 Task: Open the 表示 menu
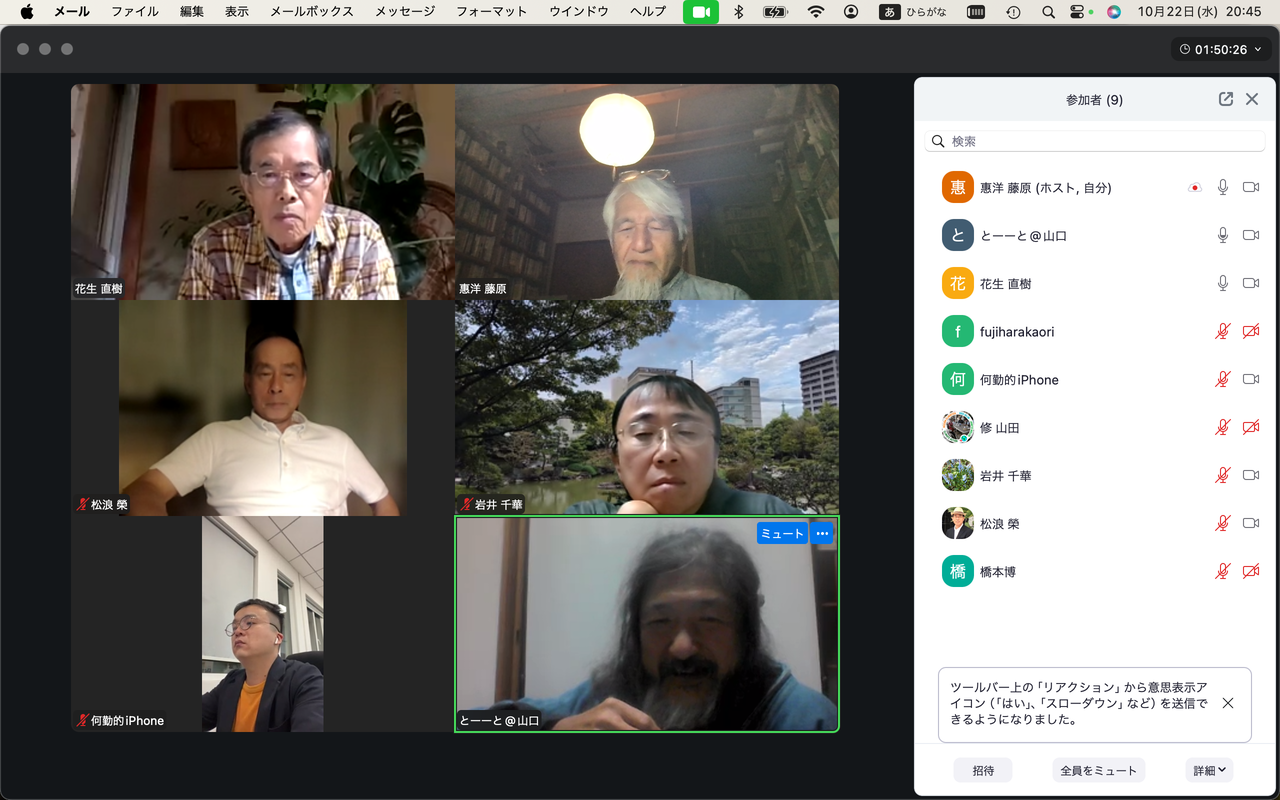237,12
